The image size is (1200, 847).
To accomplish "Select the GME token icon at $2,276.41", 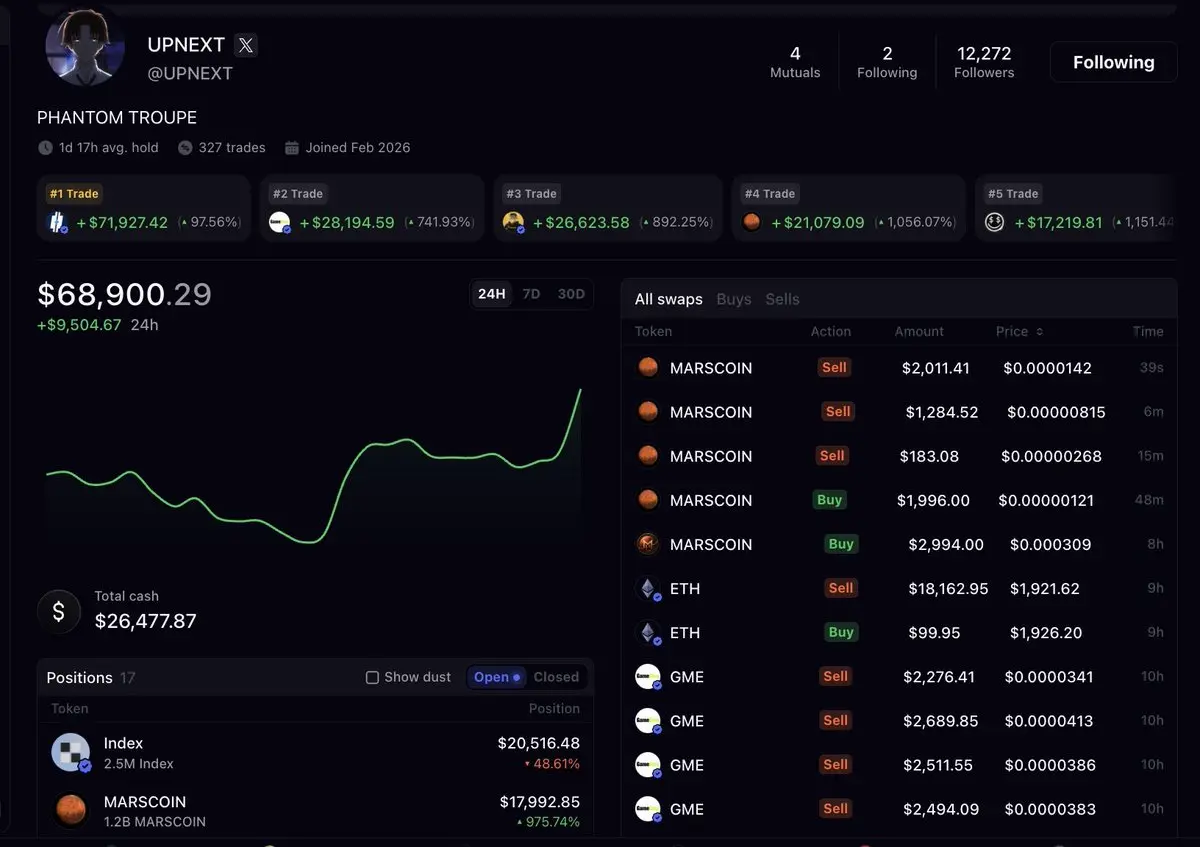I will tap(648, 677).
